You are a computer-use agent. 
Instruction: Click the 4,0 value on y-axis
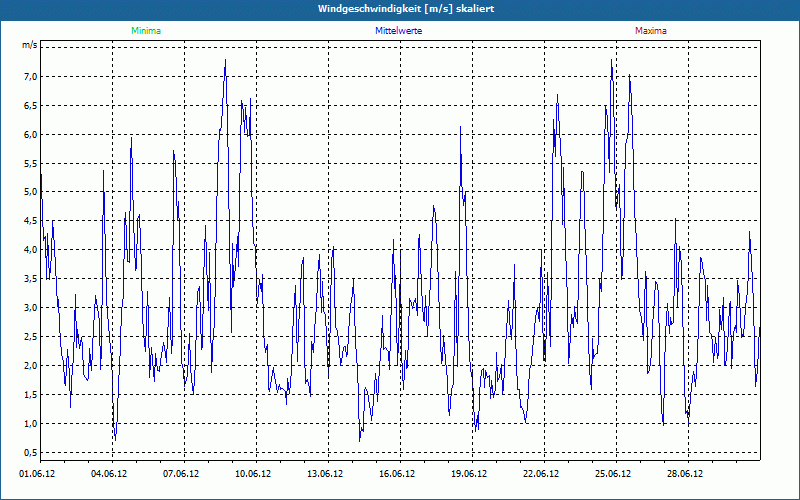(x=31, y=249)
